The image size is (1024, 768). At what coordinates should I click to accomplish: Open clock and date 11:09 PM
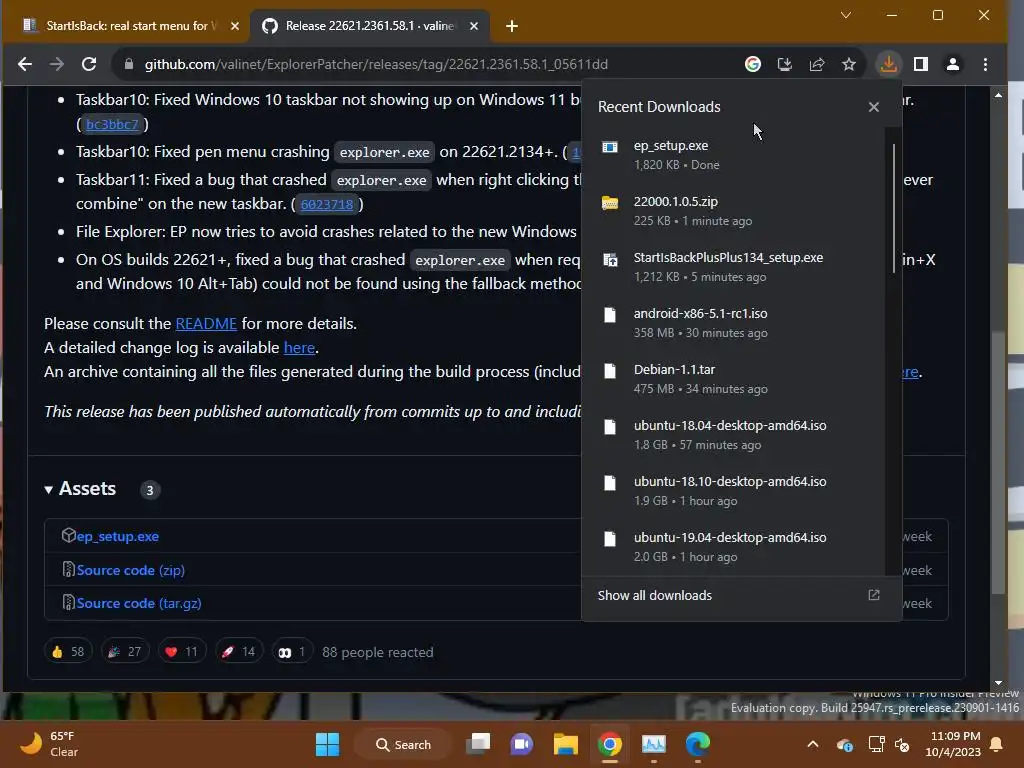[953, 744]
